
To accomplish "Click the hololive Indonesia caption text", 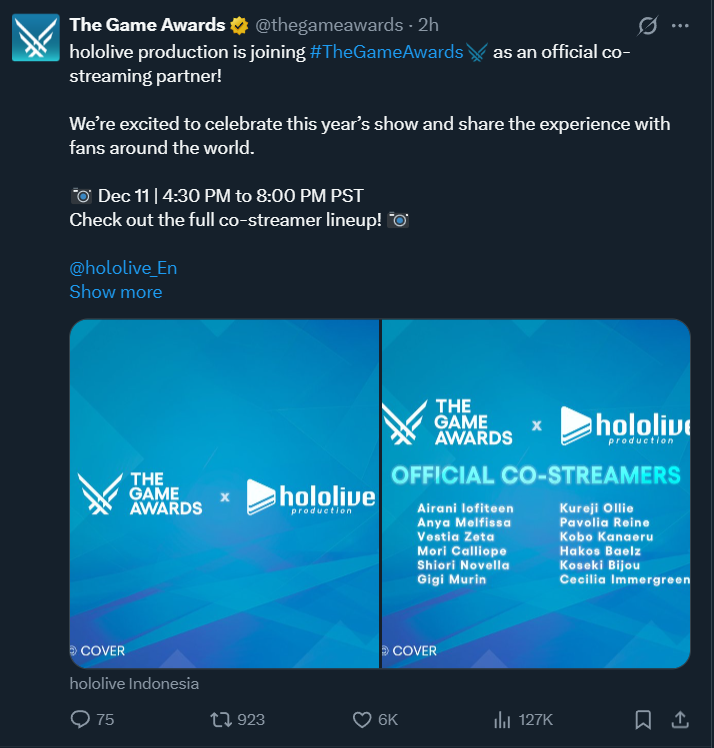I will [x=135, y=684].
